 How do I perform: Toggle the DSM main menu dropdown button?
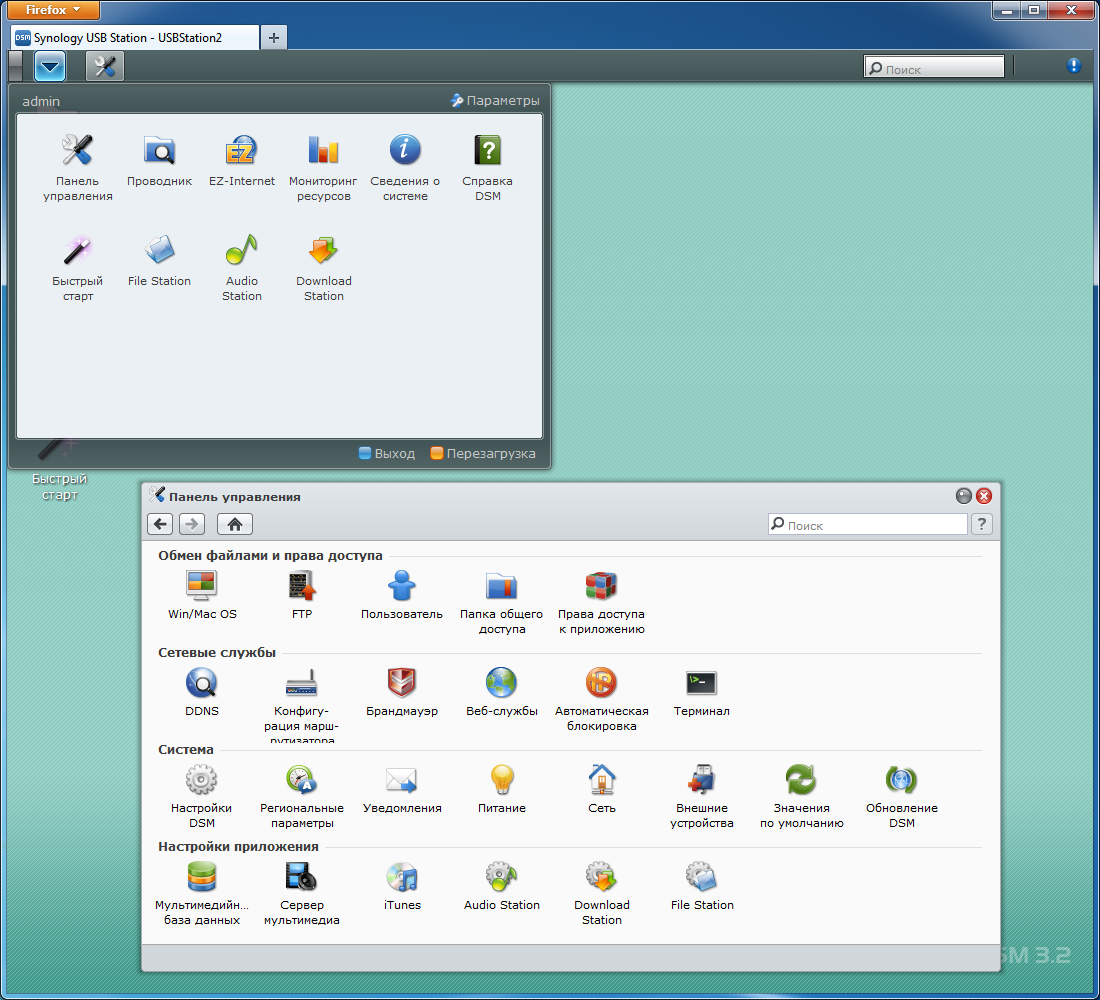[x=50, y=66]
